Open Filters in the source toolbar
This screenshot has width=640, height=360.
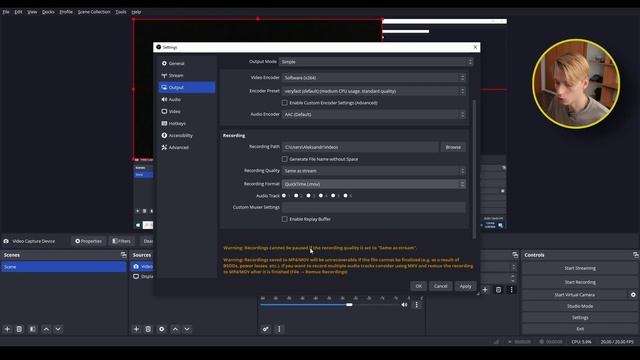[121, 241]
